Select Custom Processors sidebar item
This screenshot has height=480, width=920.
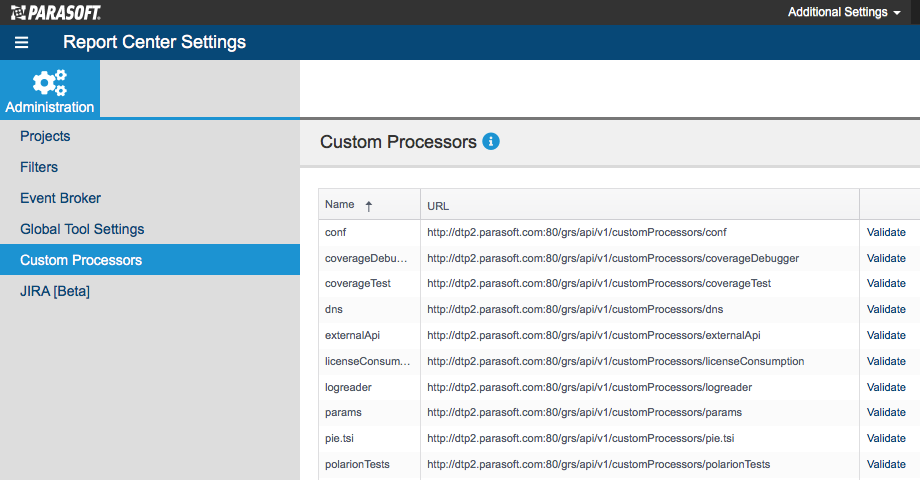(150, 260)
